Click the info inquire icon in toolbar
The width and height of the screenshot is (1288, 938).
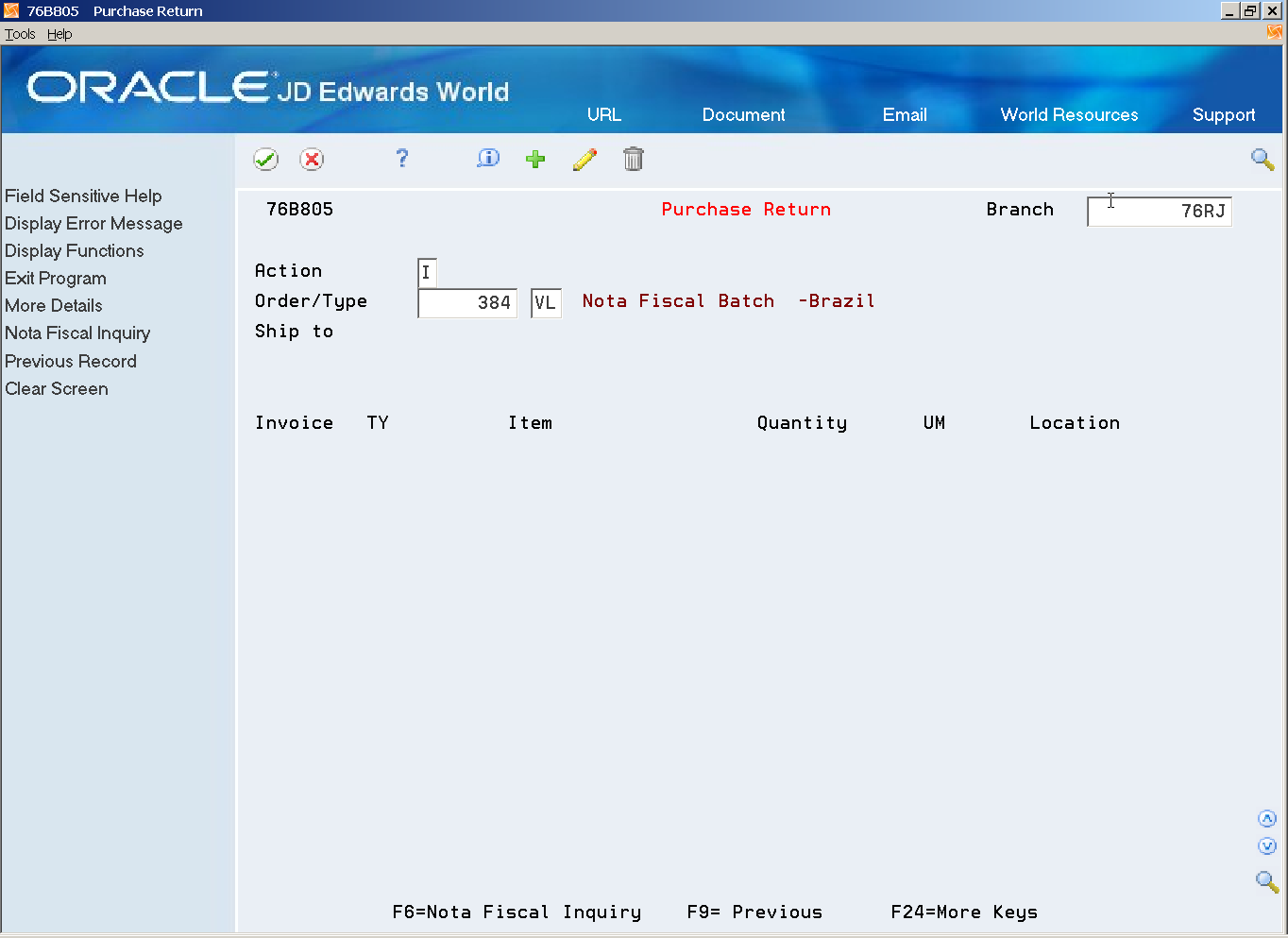click(488, 159)
